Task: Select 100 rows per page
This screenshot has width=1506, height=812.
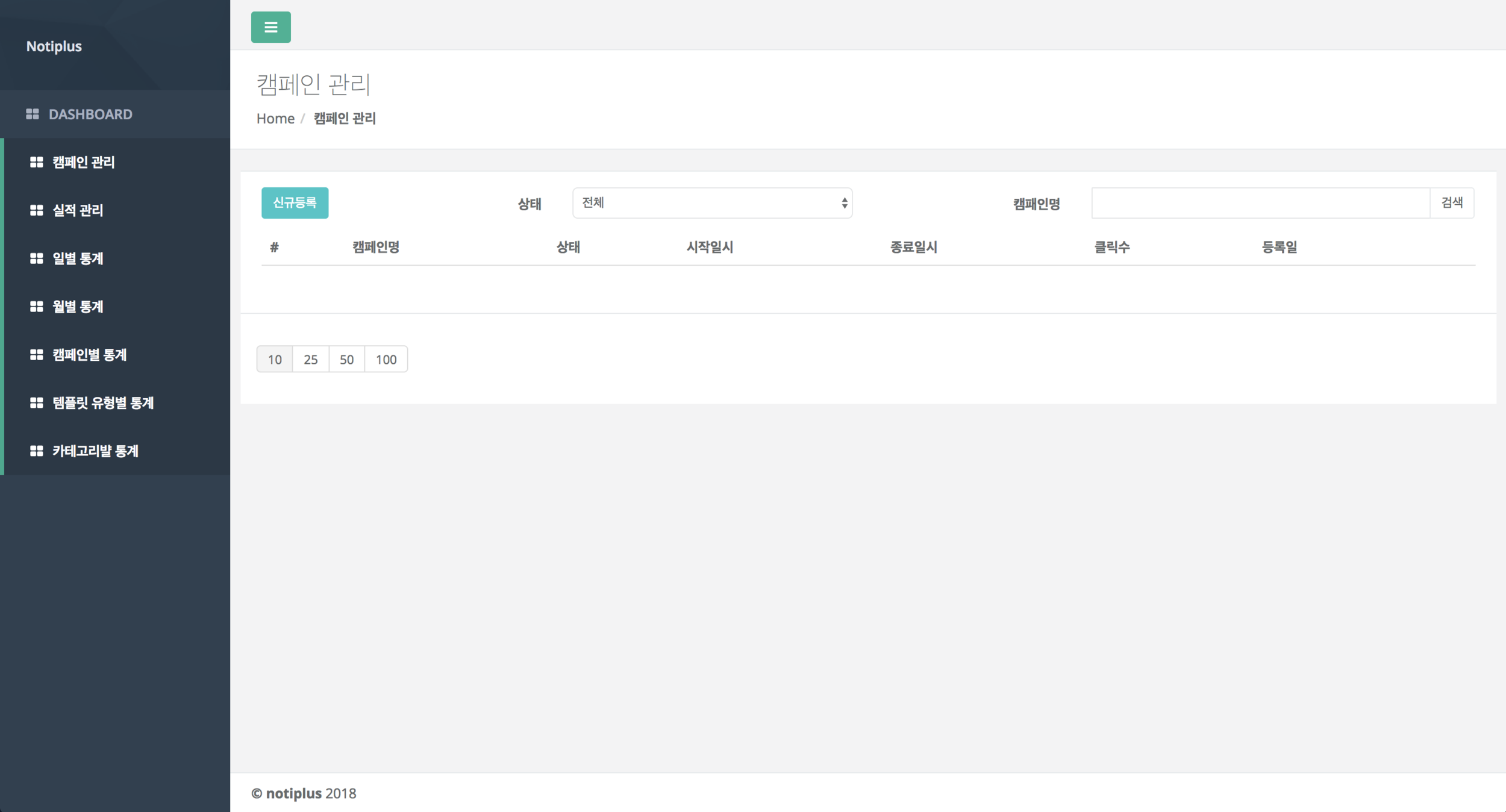Action: 386,360
